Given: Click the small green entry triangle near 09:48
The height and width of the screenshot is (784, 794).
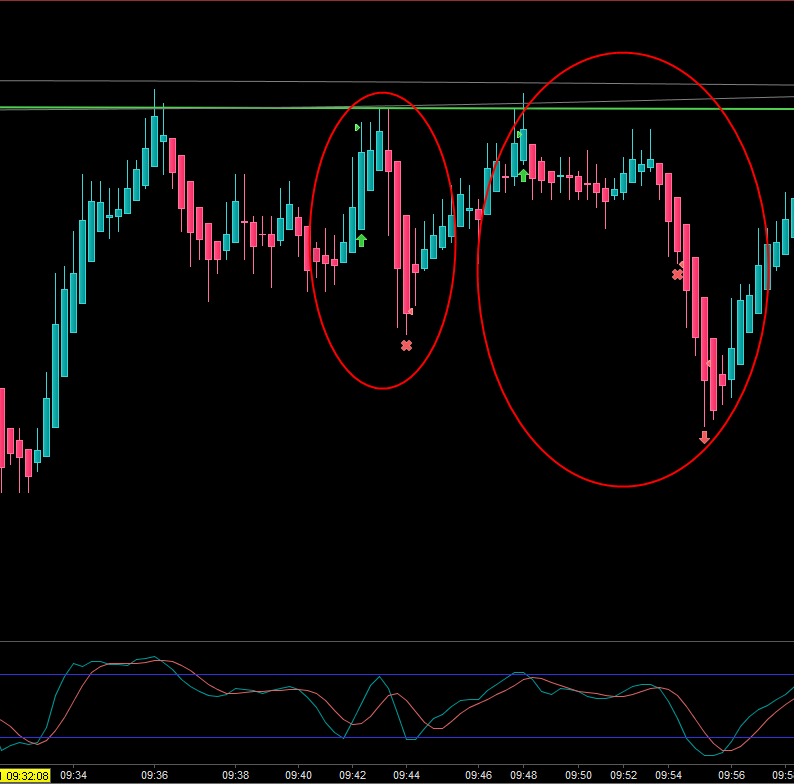Looking at the screenshot, I should point(519,135).
